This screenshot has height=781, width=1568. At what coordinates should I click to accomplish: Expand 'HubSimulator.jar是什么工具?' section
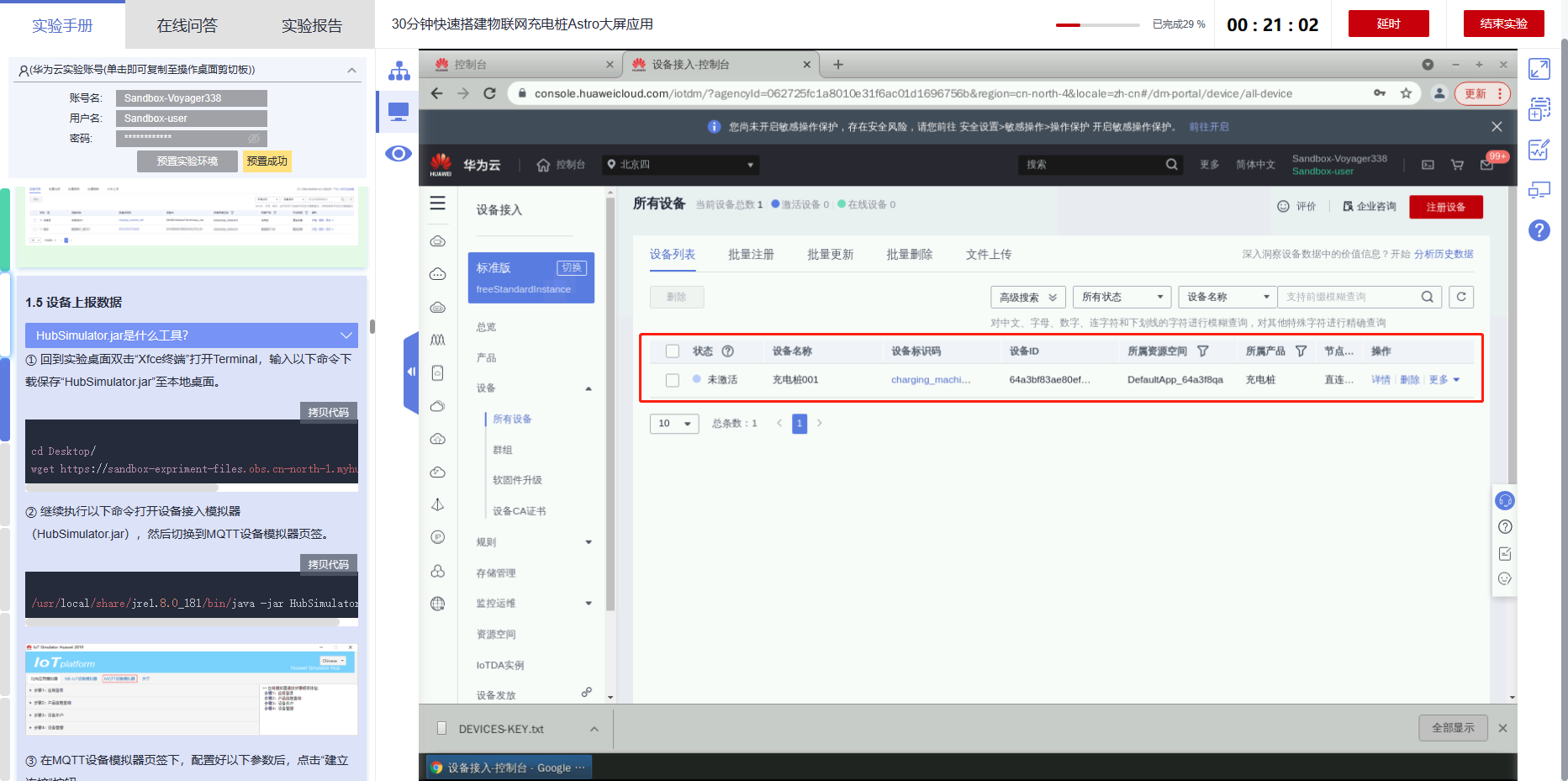[192, 335]
